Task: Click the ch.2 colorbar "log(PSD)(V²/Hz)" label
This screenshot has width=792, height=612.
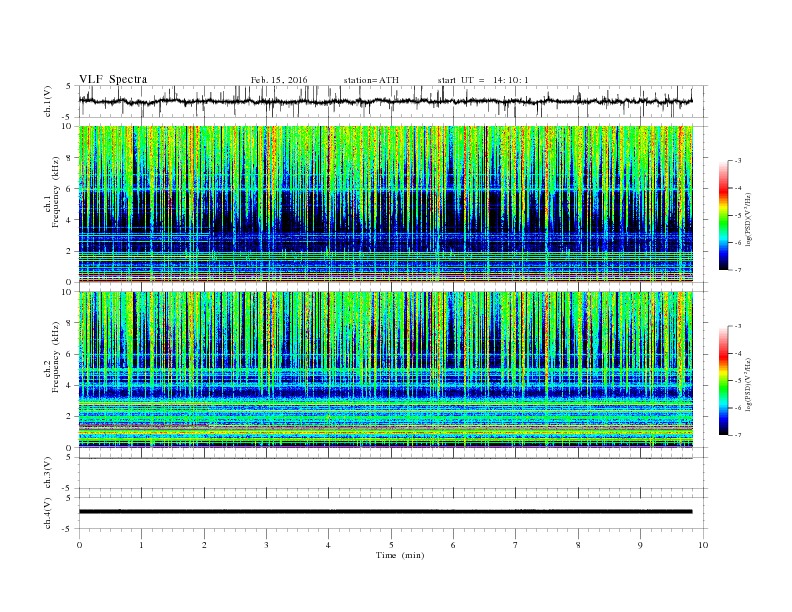Action: point(748,384)
